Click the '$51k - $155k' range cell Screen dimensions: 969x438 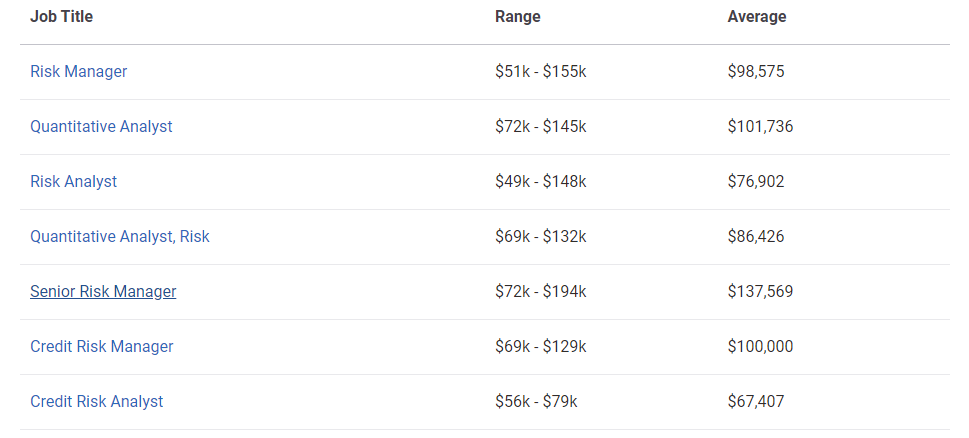tap(540, 72)
